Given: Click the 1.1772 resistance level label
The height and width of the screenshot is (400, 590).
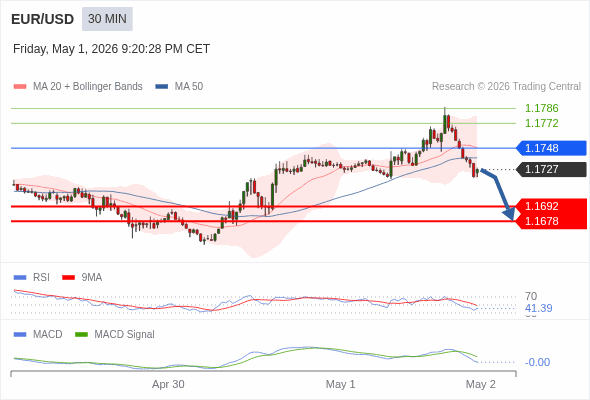Looking at the screenshot, I should point(541,123).
